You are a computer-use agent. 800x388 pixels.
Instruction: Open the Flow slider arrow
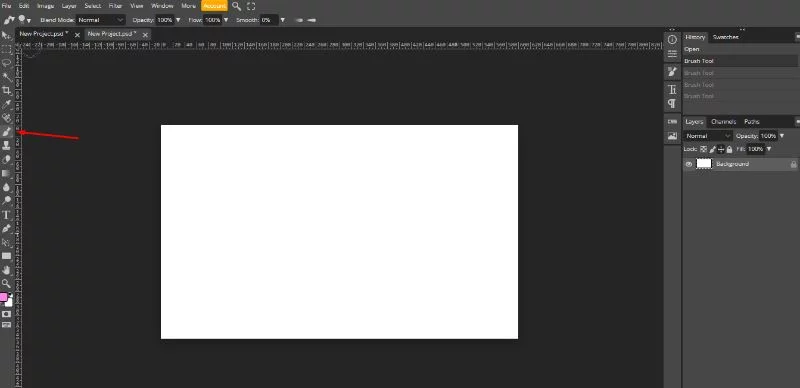[226, 20]
